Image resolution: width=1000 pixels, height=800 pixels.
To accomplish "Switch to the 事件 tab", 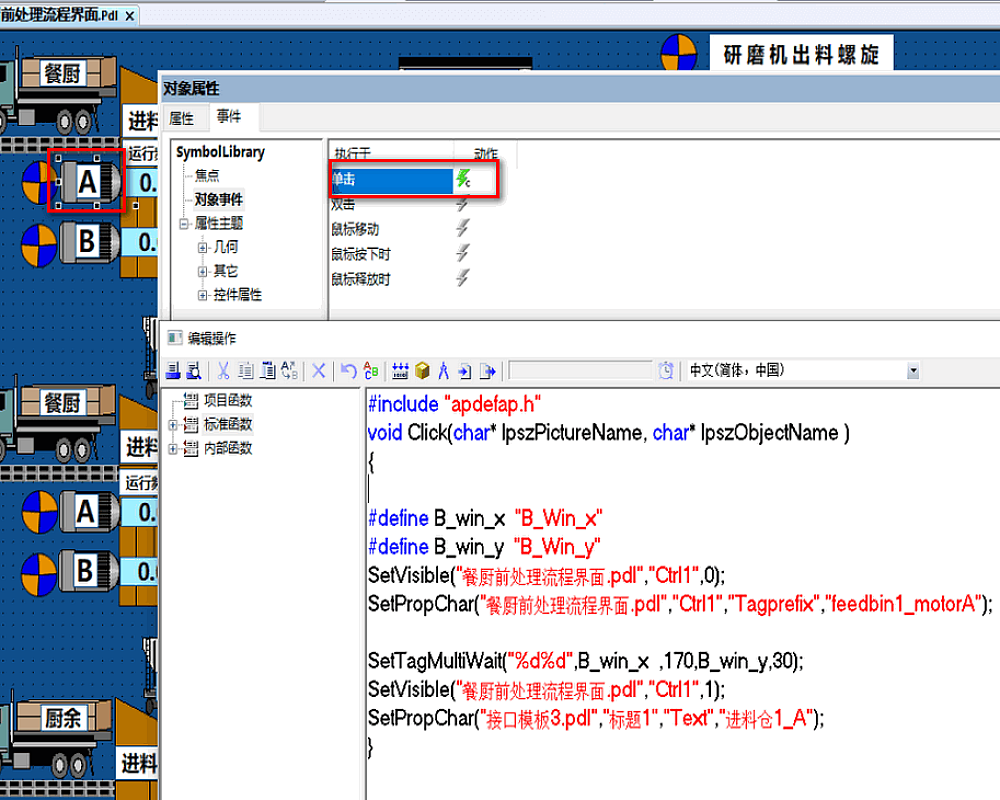I will click(229, 118).
